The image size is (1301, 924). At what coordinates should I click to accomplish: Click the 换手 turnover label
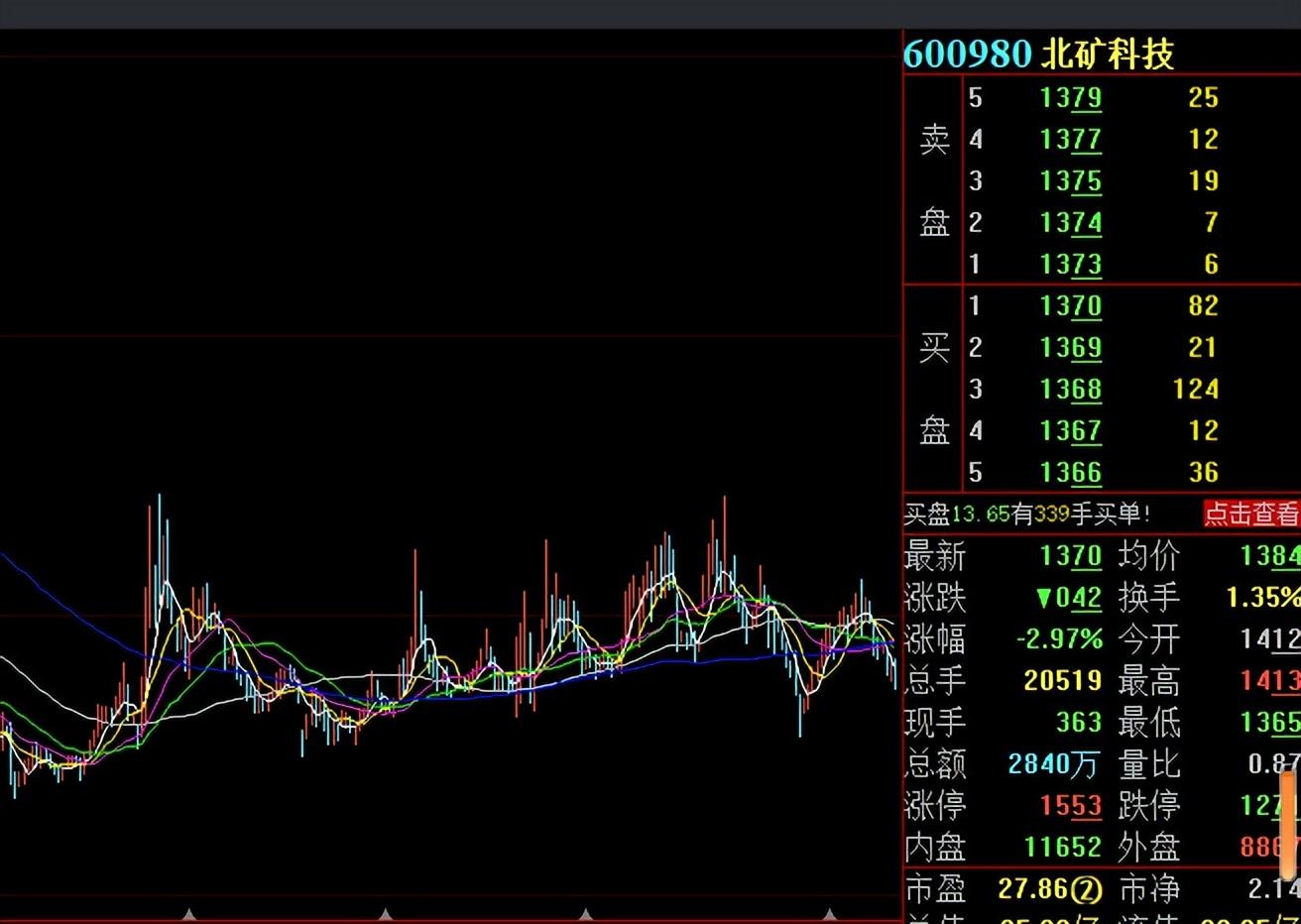tap(1149, 598)
